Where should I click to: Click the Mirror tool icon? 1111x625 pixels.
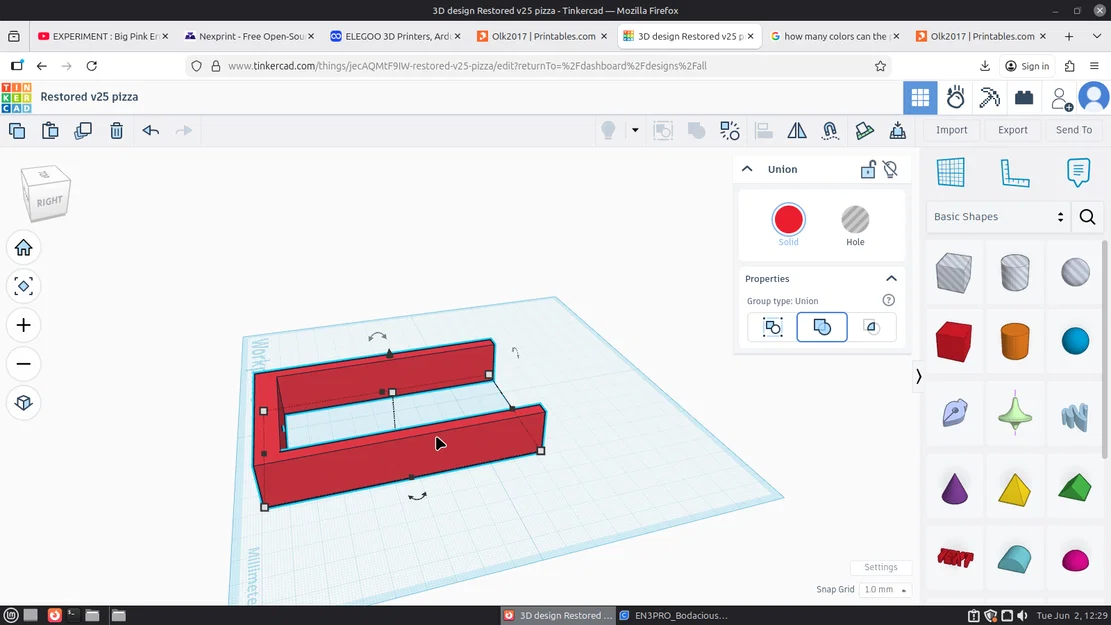796,130
